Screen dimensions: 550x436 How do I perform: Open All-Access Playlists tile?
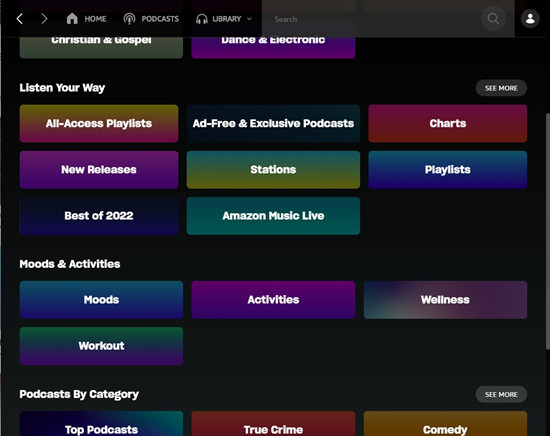click(99, 123)
